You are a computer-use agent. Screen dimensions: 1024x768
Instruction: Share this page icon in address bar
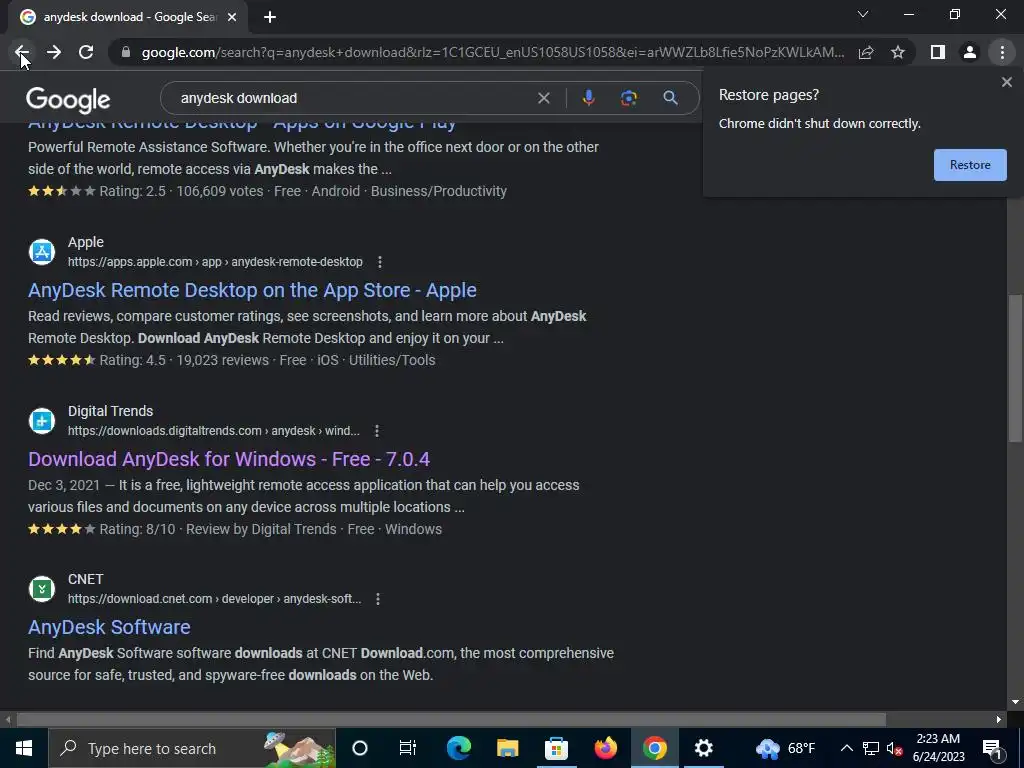[x=866, y=52]
